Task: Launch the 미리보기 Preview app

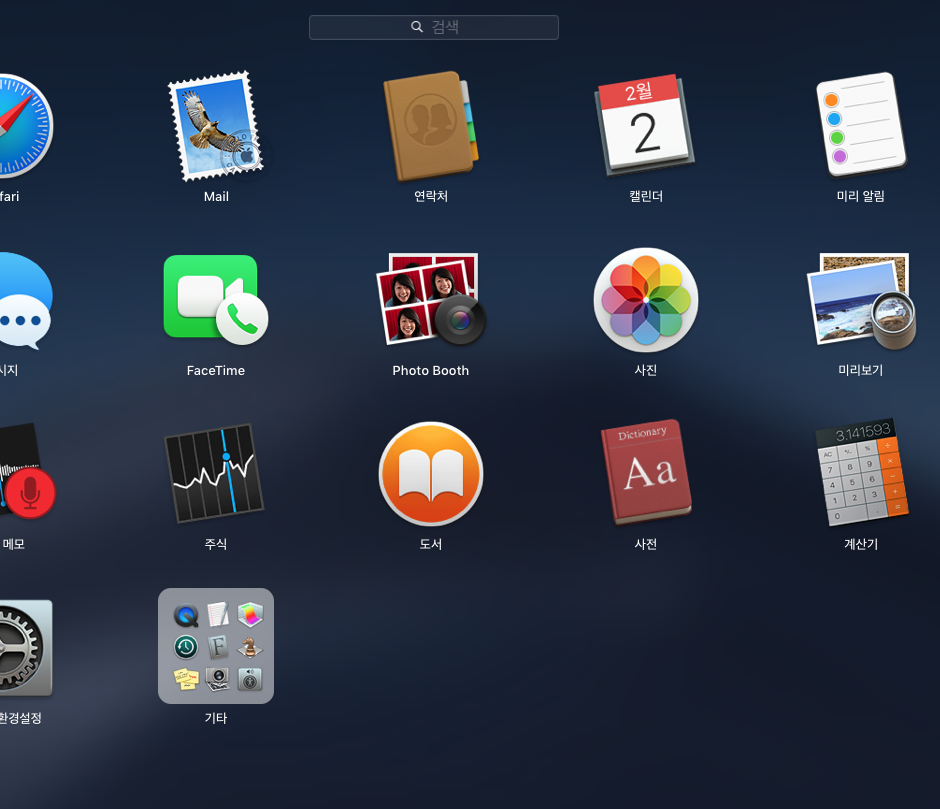Action: click(861, 300)
